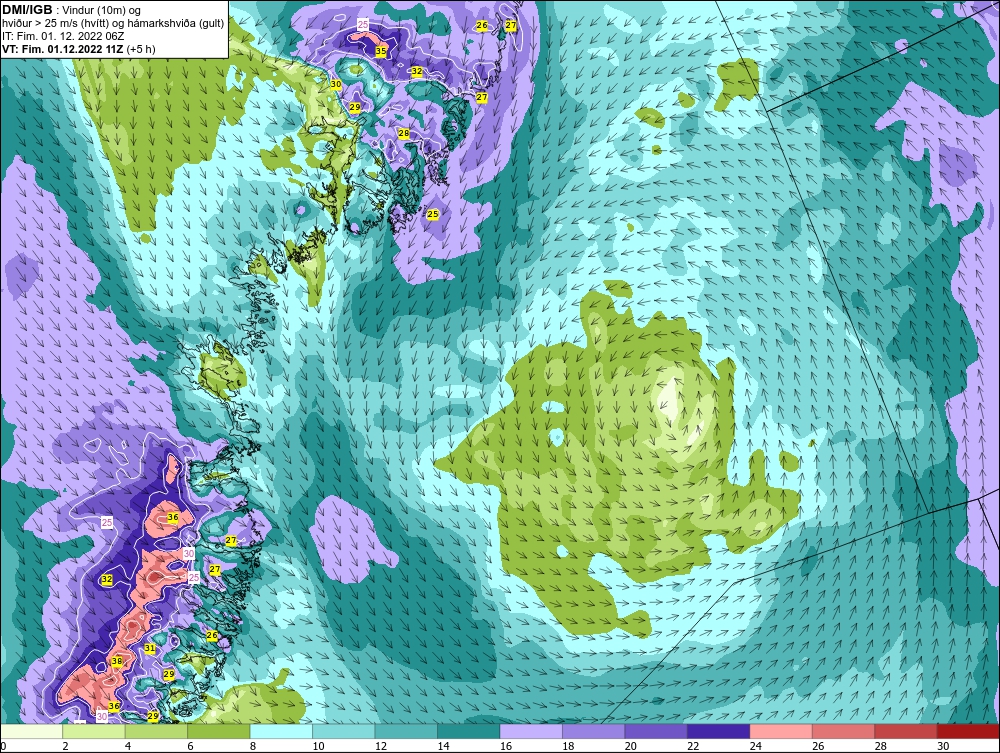Select the 20–22 m/s violet swatch
The image size is (1000, 753).
[x=656, y=731]
